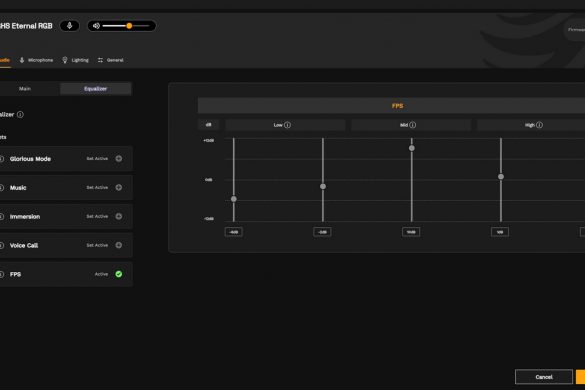Open the Lighting tab
The width and height of the screenshot is (585, 390).
(75, 60)
